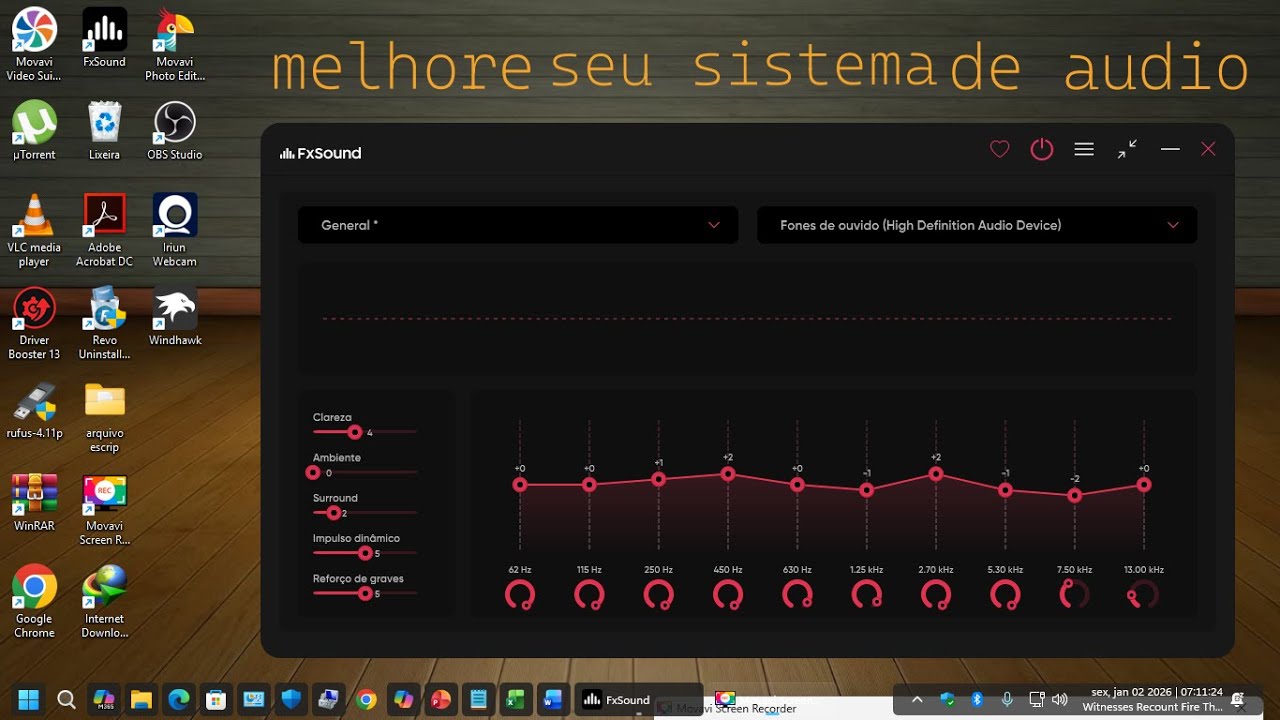
Task: Click the 7.50 kHz frequency knob
Action: 1075,595
